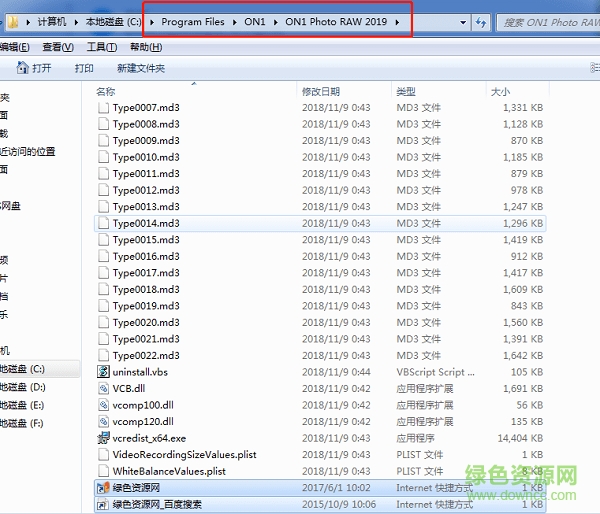The width and height of the screenshot is (600, 514).
Task: Select file name Type0021.md3
Action: [146, 339]
